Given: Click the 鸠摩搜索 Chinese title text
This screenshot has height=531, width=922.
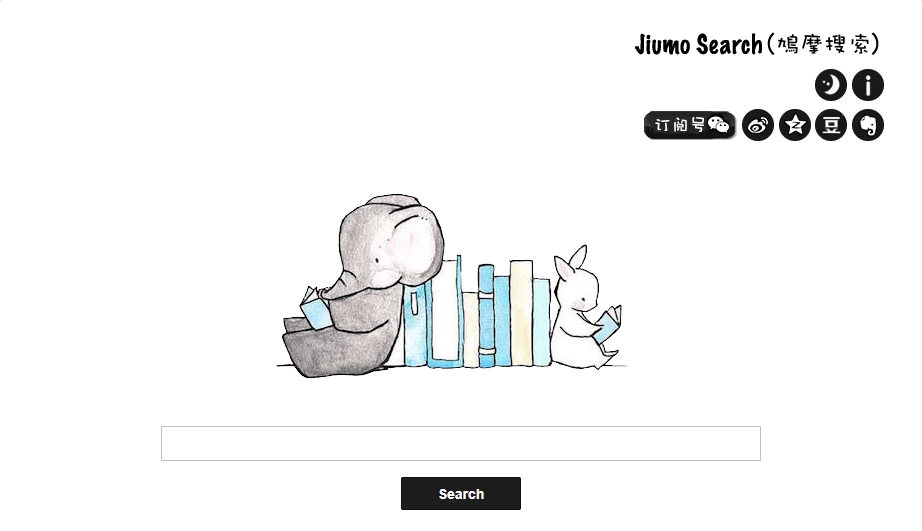Looking at the screenshot, I should [x=823, y=45].
